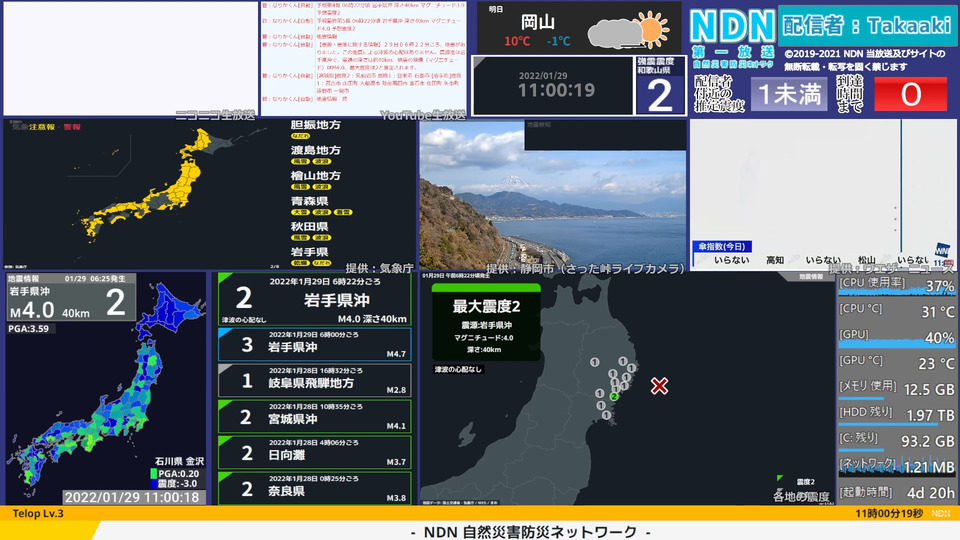The image size is (960, 540).
Task: Select the 宮城県沖 M4.1 earthquake entry
Action: [x=315, y=416]
